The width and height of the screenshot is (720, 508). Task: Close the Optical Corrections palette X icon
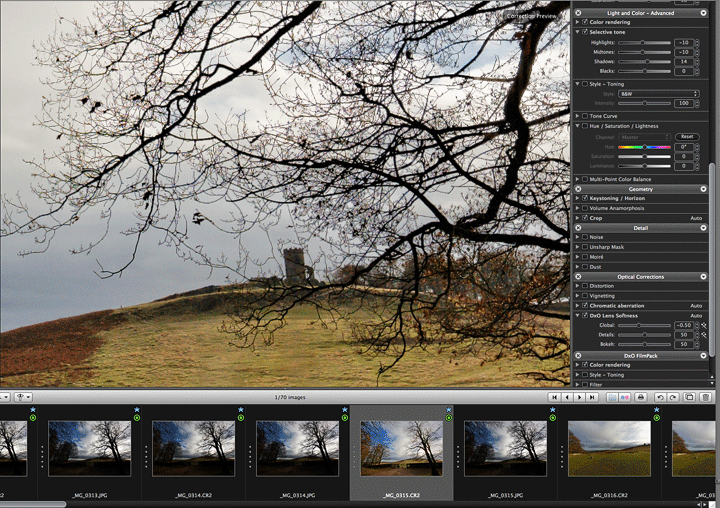(x=578, y=277)
